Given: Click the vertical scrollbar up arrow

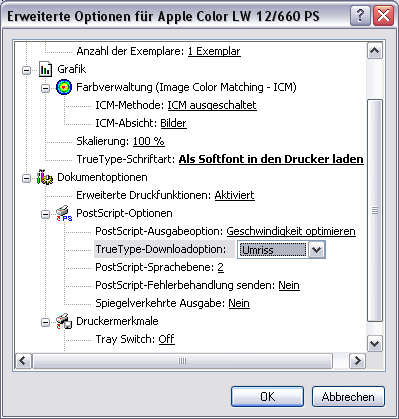Looking at the screenshot, I should tap(375, 51).
